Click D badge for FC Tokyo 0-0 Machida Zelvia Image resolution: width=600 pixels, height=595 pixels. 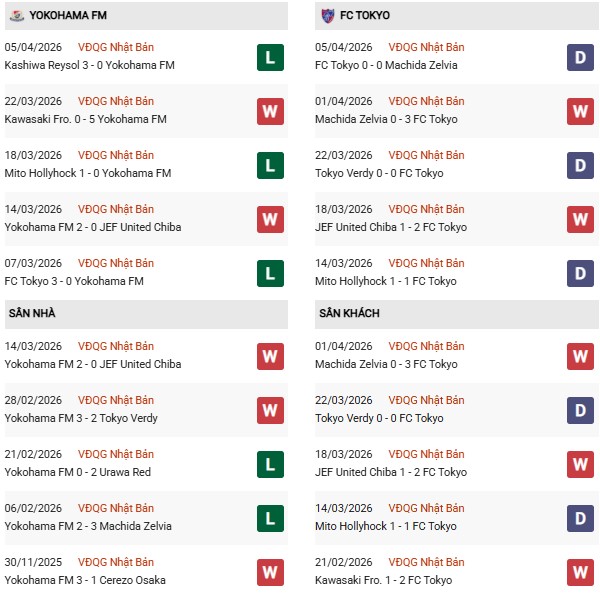[x=580, y=57]
